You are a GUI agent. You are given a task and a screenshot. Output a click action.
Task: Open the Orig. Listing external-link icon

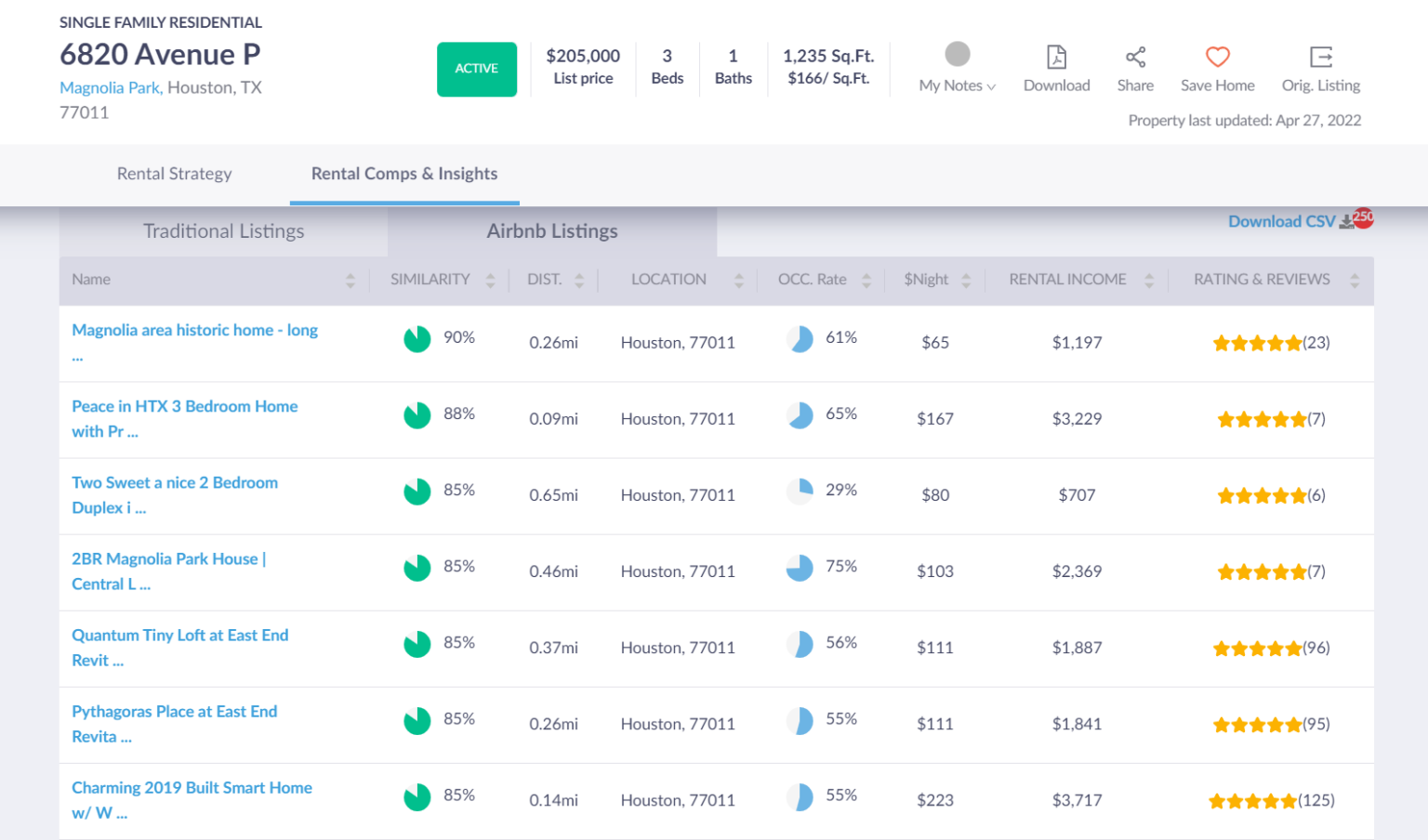pos(1321,57)
